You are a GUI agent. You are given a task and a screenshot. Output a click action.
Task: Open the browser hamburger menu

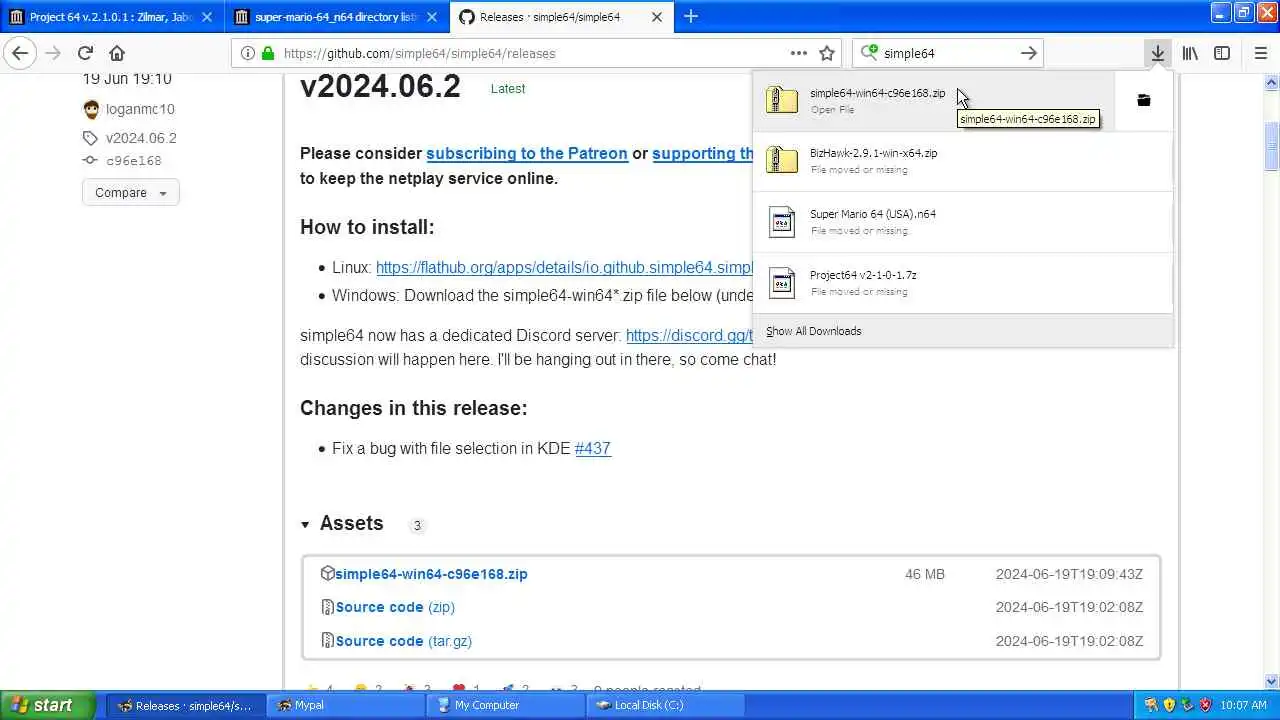tap(1260, 53)
